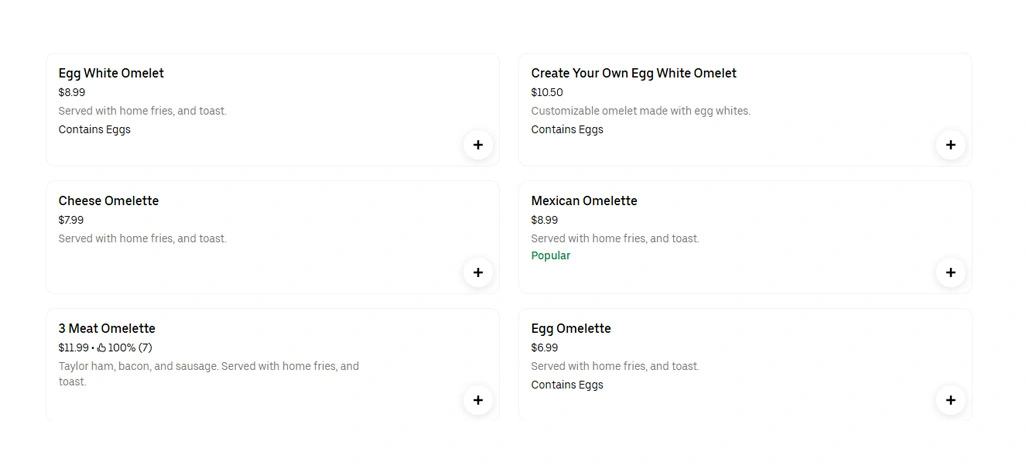Click thumbs-up rating icon on 3 Meat Omelette

pyautogui.click(x=101, y=348)
